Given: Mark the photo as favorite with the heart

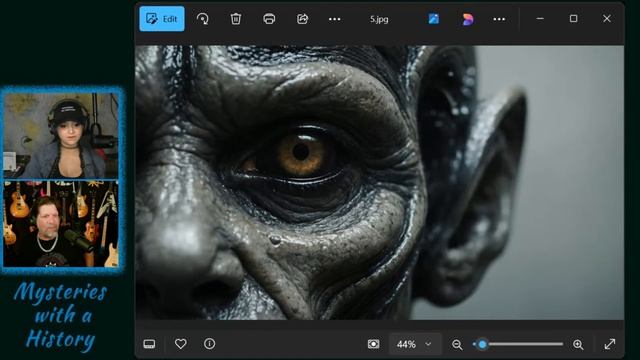Looking at the screenshot, I should click(x=180, y=344).
